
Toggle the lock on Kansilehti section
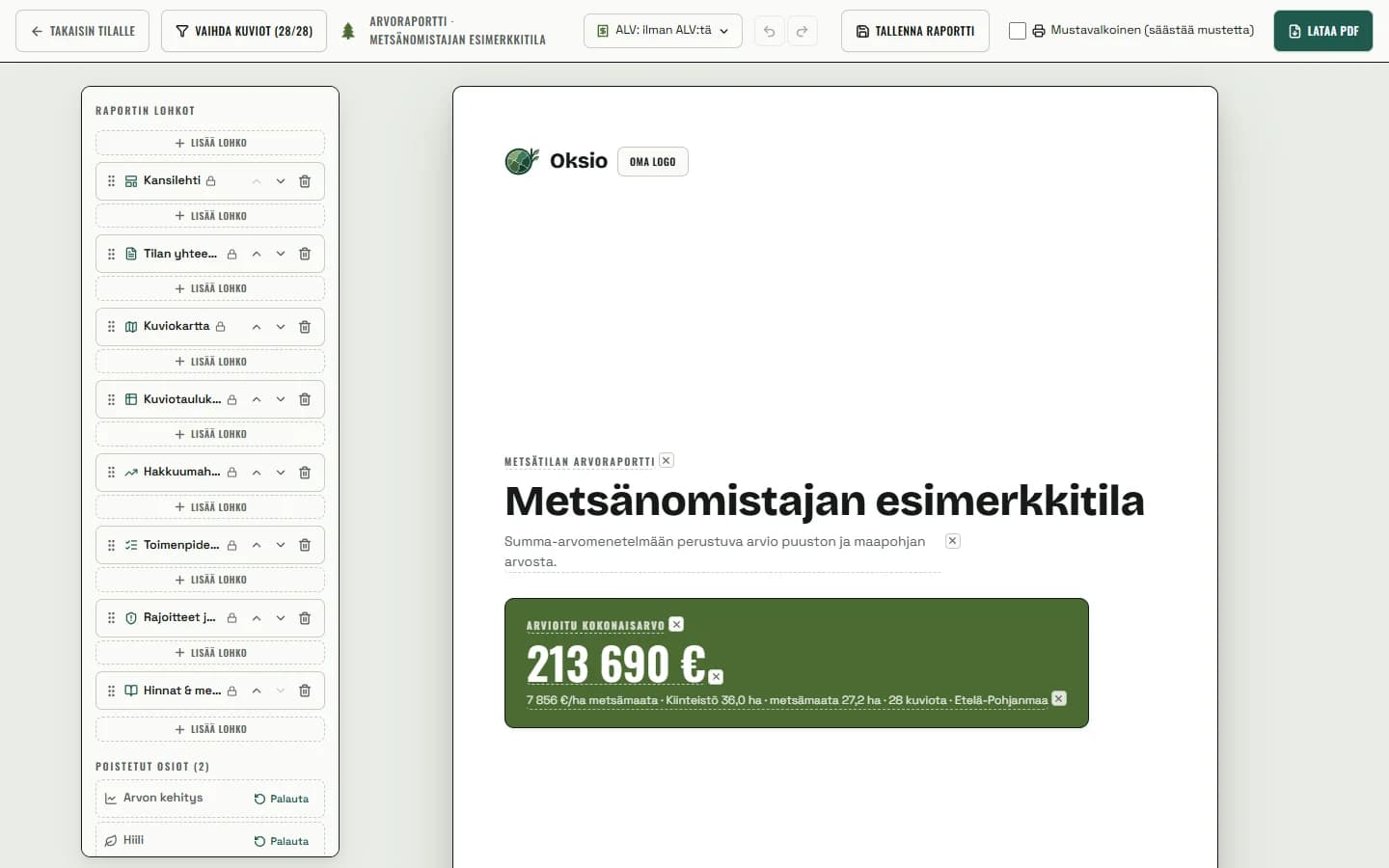[210, 181]
